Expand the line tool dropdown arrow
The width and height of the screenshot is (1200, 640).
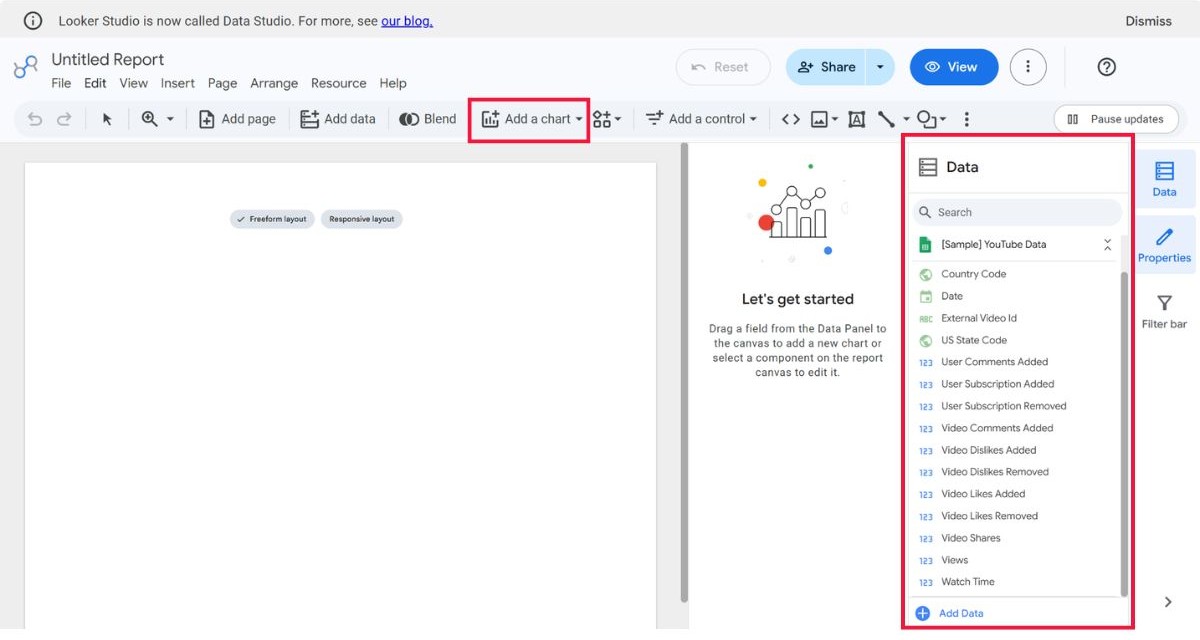[906, 119]
